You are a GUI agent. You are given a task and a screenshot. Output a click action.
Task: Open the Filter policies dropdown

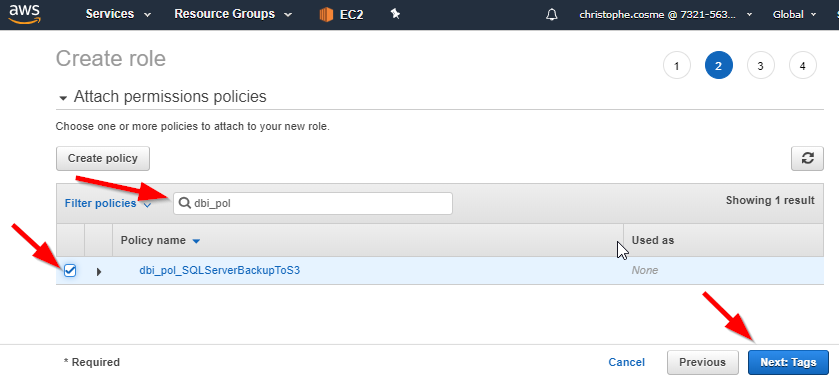pos(108,203)
